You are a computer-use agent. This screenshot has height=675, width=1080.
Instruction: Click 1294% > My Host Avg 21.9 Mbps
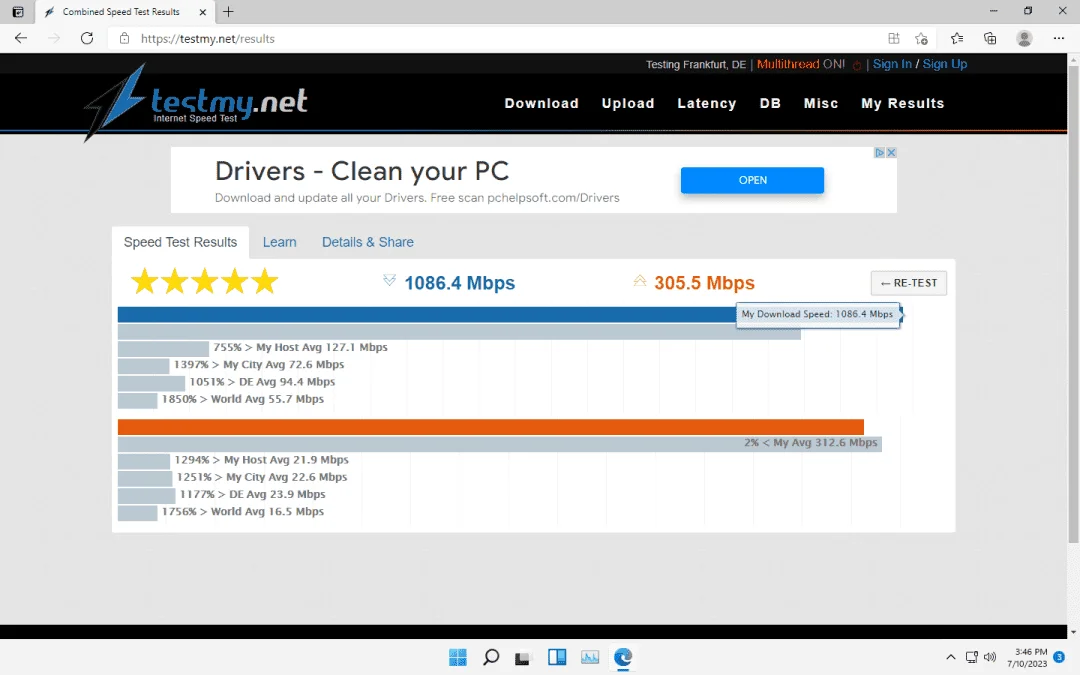[x=261, y=460]
